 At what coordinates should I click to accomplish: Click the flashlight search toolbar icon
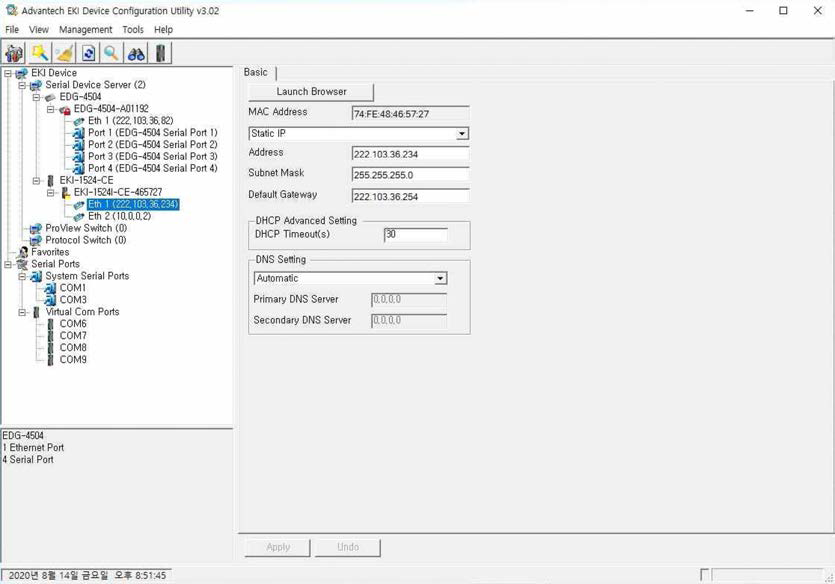(x=39, y=53)
